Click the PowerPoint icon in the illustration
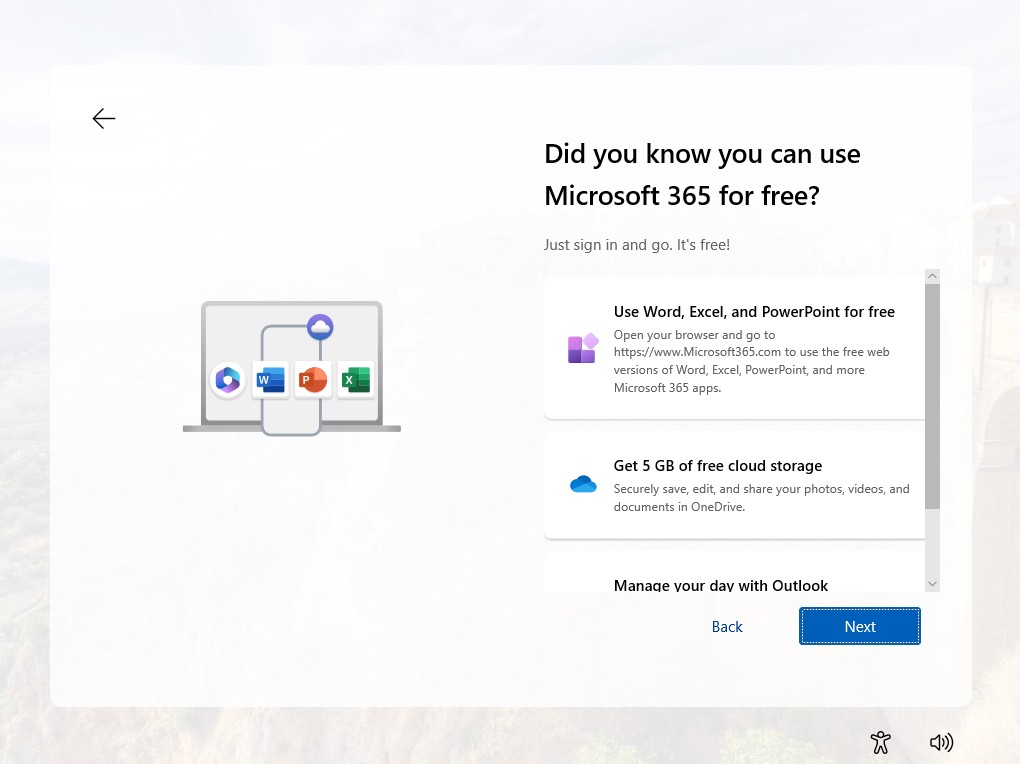This screenshot has width=1020, height=764. [x=313, y=379]
